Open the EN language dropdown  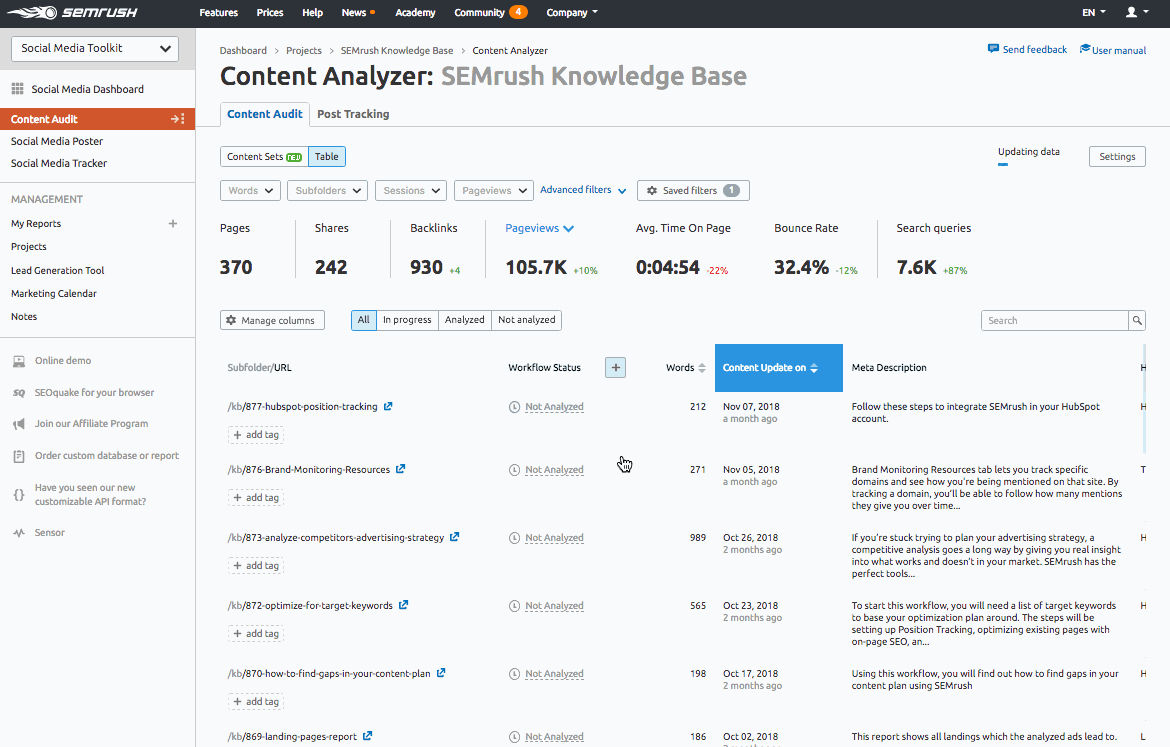1094,13
